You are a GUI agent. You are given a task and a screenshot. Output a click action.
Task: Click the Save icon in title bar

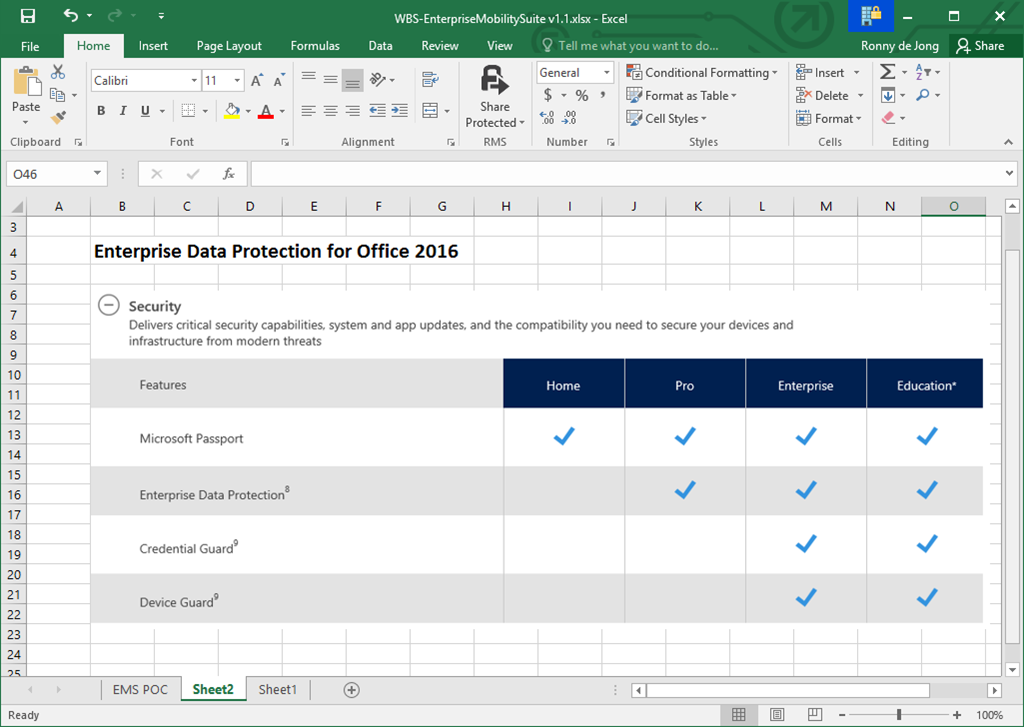click(27, 16)
